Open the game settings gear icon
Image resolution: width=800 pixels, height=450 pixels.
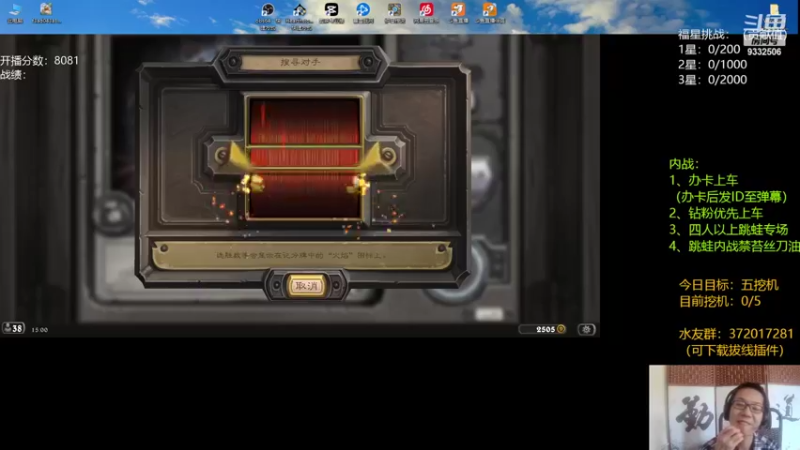(x=586, y=330)
